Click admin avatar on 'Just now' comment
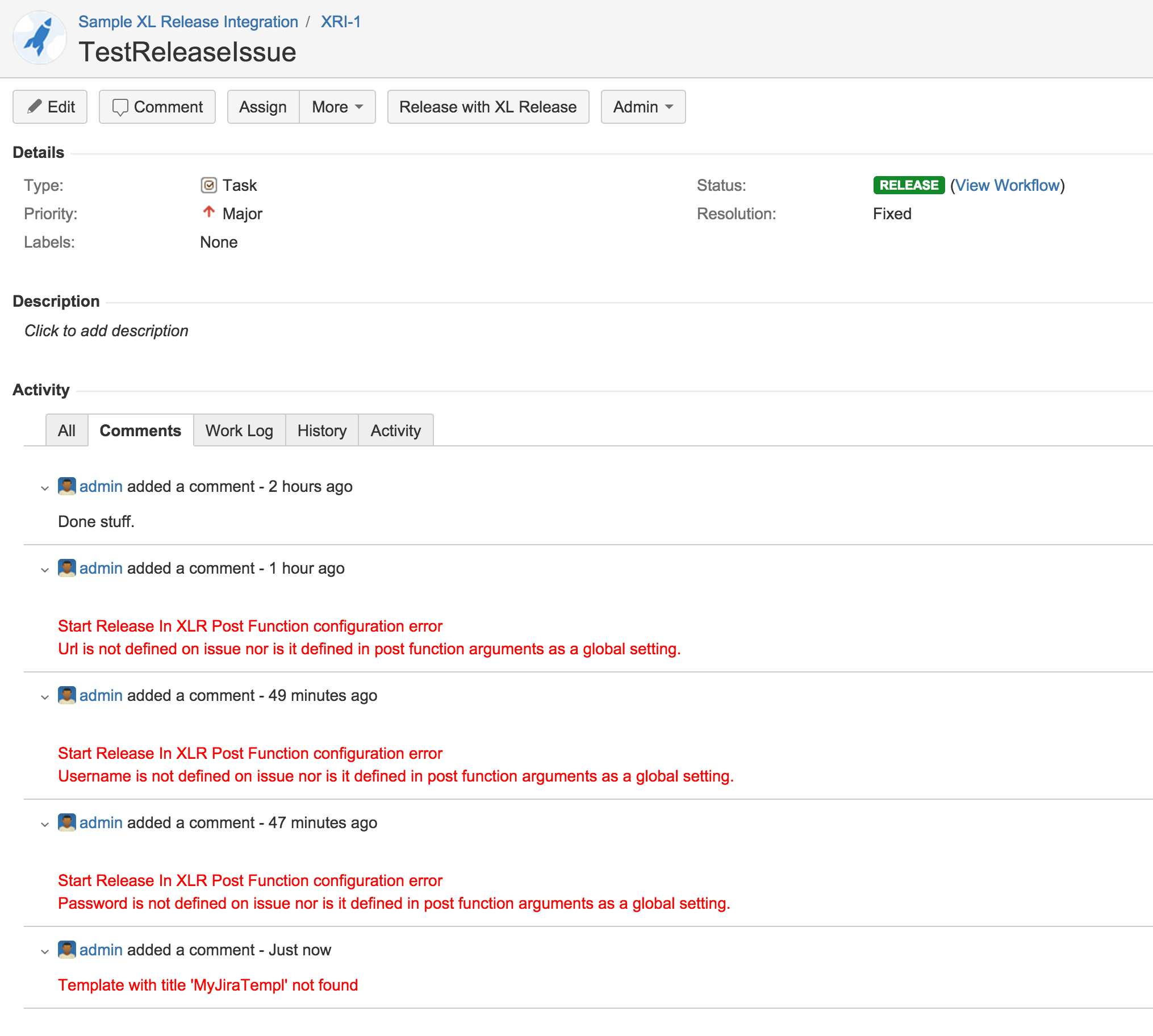 coord(66,950)
